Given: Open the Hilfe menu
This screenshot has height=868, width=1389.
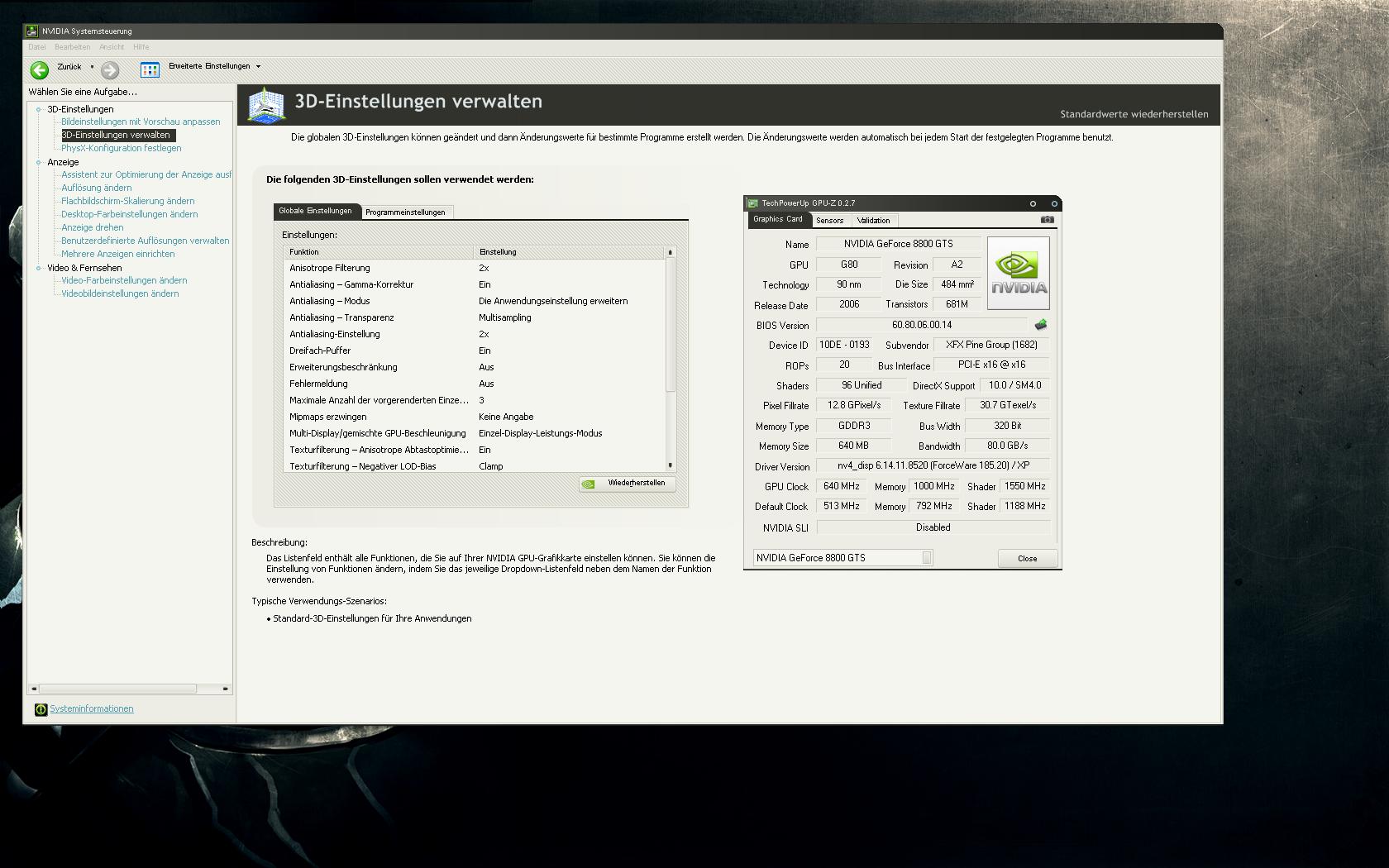Looking at the screenshot, I should pyautogui.click(x=141, y=47).
